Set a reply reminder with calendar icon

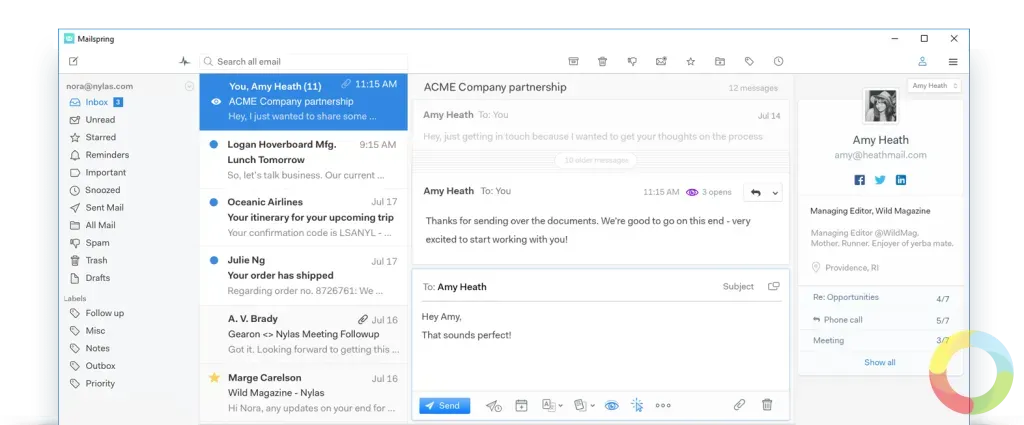[x=521, y=405]
